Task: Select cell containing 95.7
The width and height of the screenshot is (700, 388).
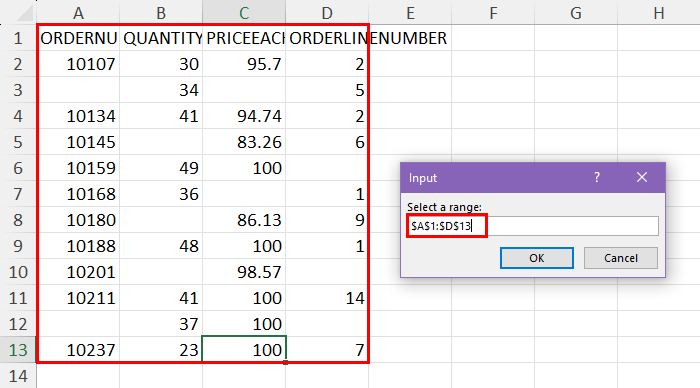Action: click(244, 64)
